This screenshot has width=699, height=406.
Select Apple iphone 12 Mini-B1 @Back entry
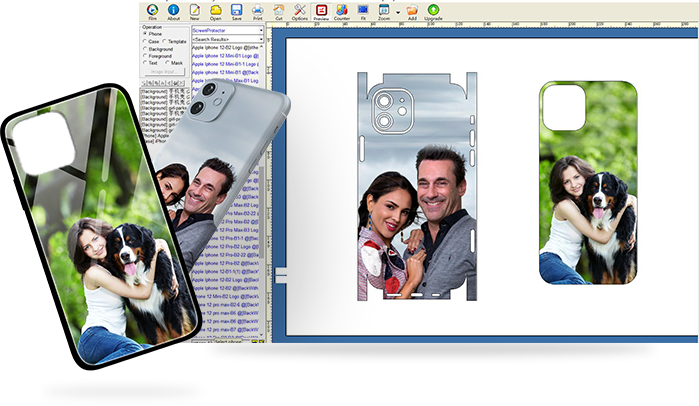(x=225, y=72)
